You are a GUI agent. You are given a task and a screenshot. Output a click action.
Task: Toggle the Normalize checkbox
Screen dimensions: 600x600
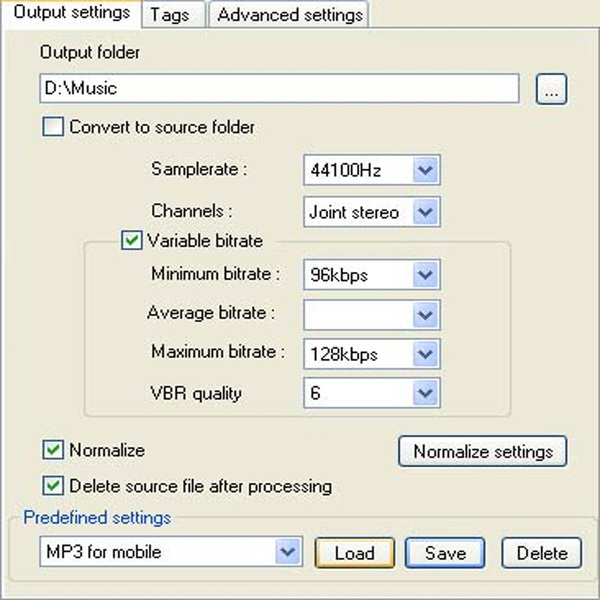[x=53, y=450]
